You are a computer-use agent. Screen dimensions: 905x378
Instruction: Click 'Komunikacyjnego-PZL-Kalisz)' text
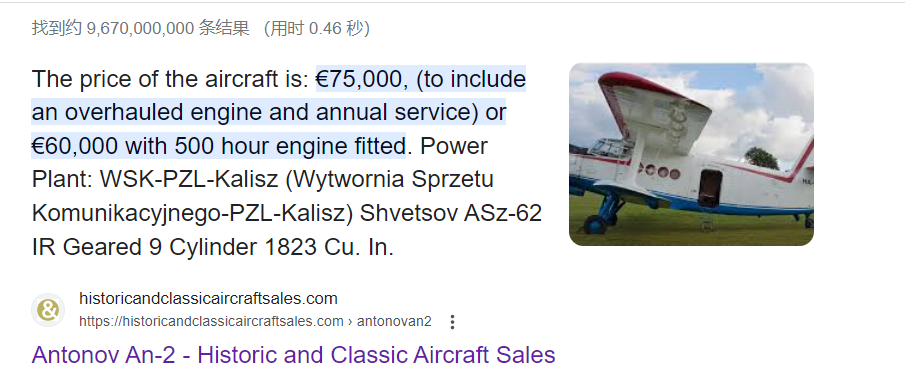click(192, 214)
